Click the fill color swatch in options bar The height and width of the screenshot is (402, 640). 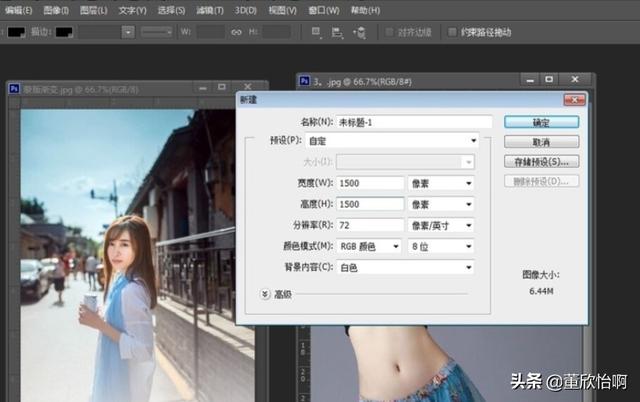click(15, 32)
